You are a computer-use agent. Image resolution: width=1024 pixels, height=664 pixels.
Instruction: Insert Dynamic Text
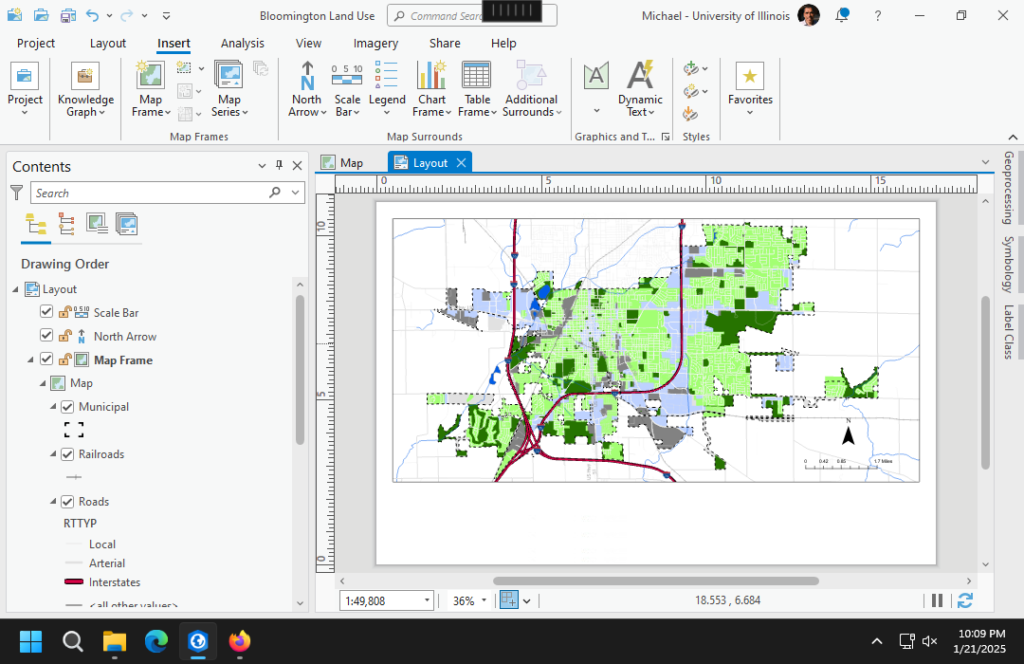click(640, 90)
